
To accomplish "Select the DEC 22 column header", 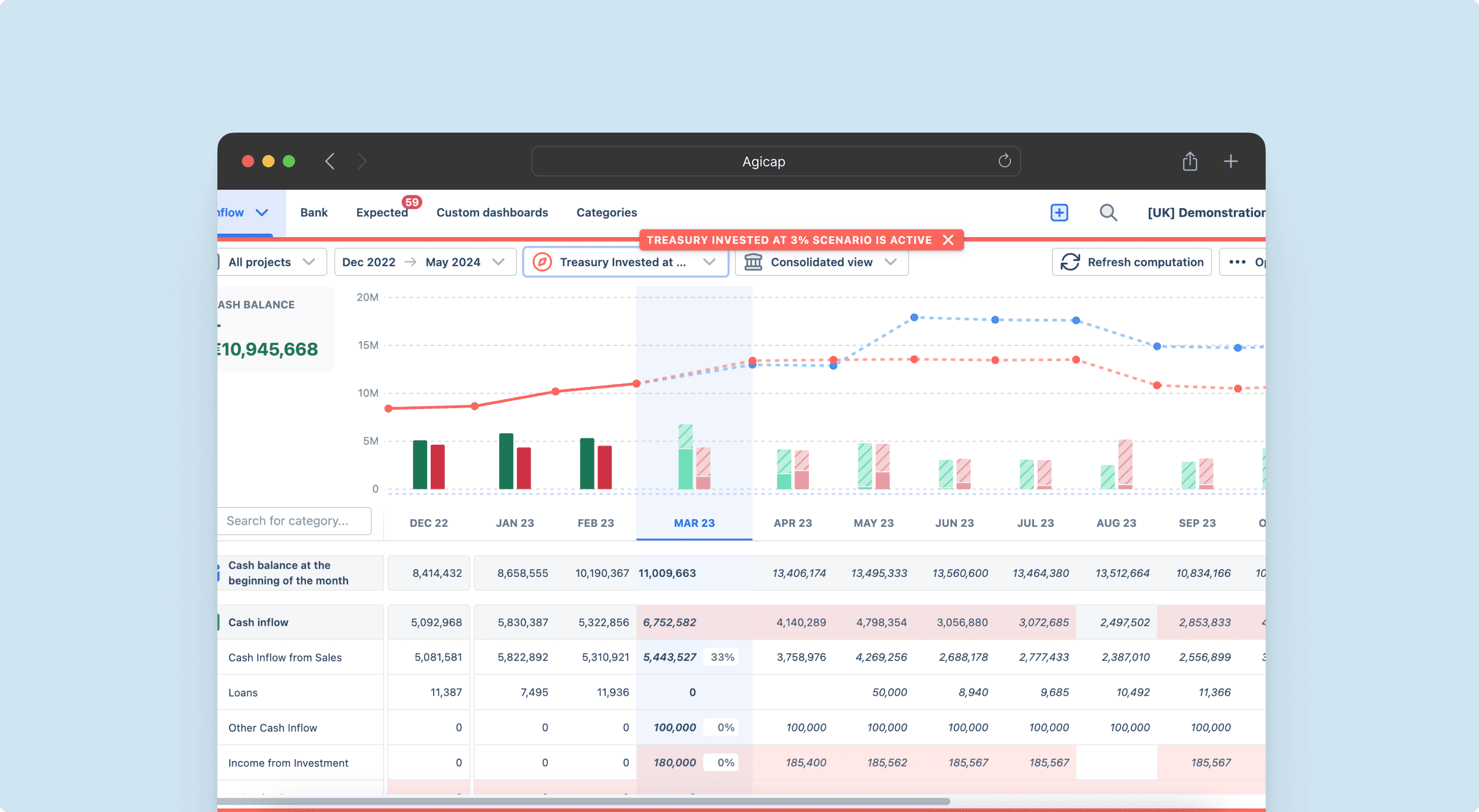I will 428,523.
